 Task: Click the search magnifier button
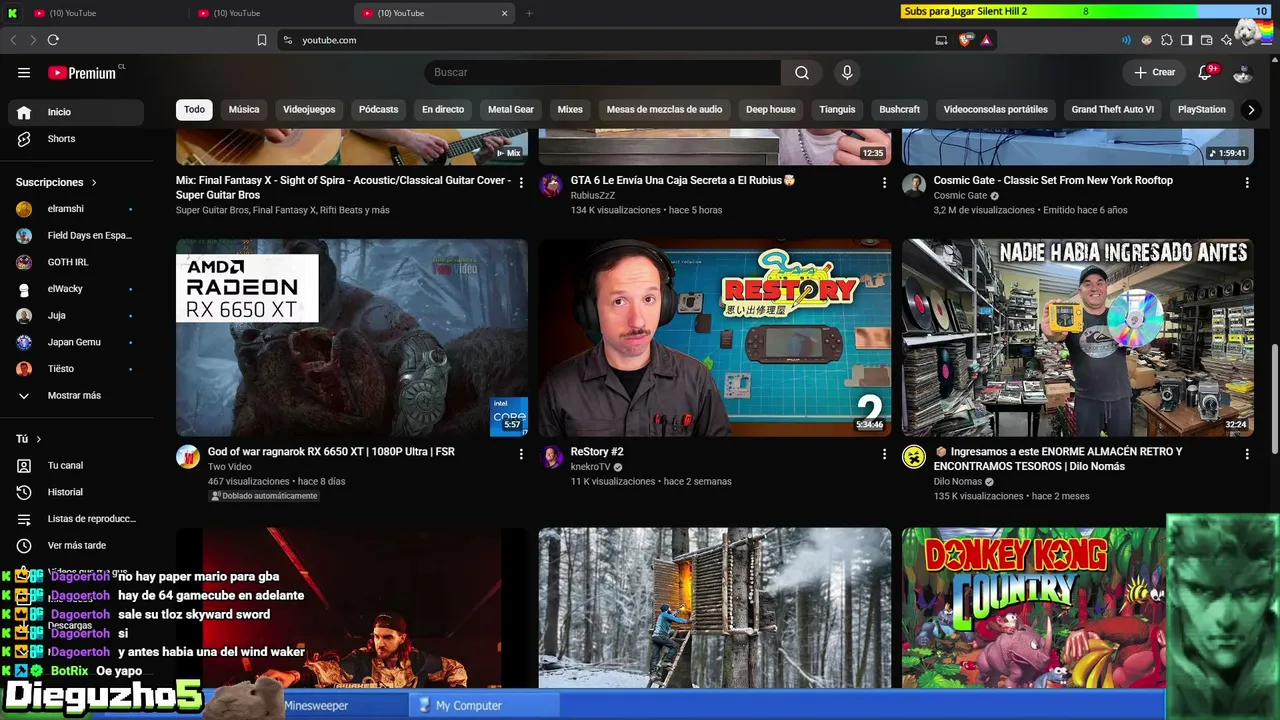802,73
